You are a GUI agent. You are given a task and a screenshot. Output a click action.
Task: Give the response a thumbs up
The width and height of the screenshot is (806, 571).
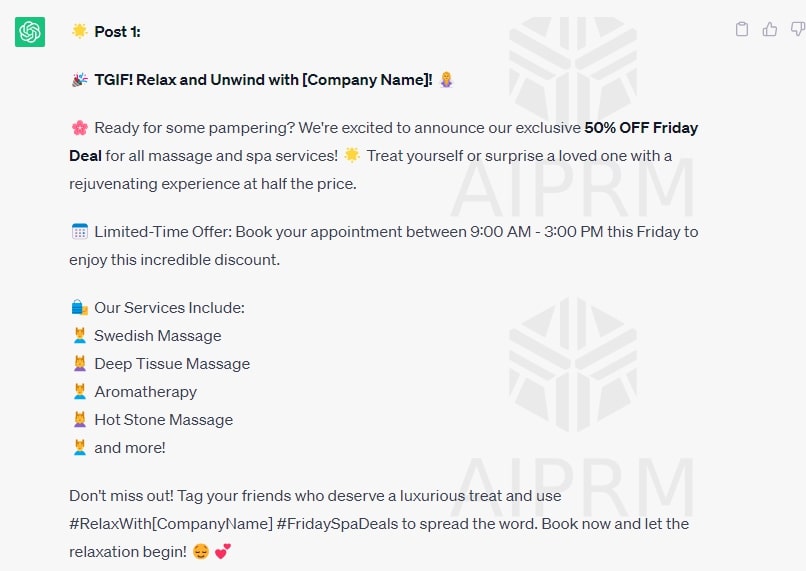(770, 29)
